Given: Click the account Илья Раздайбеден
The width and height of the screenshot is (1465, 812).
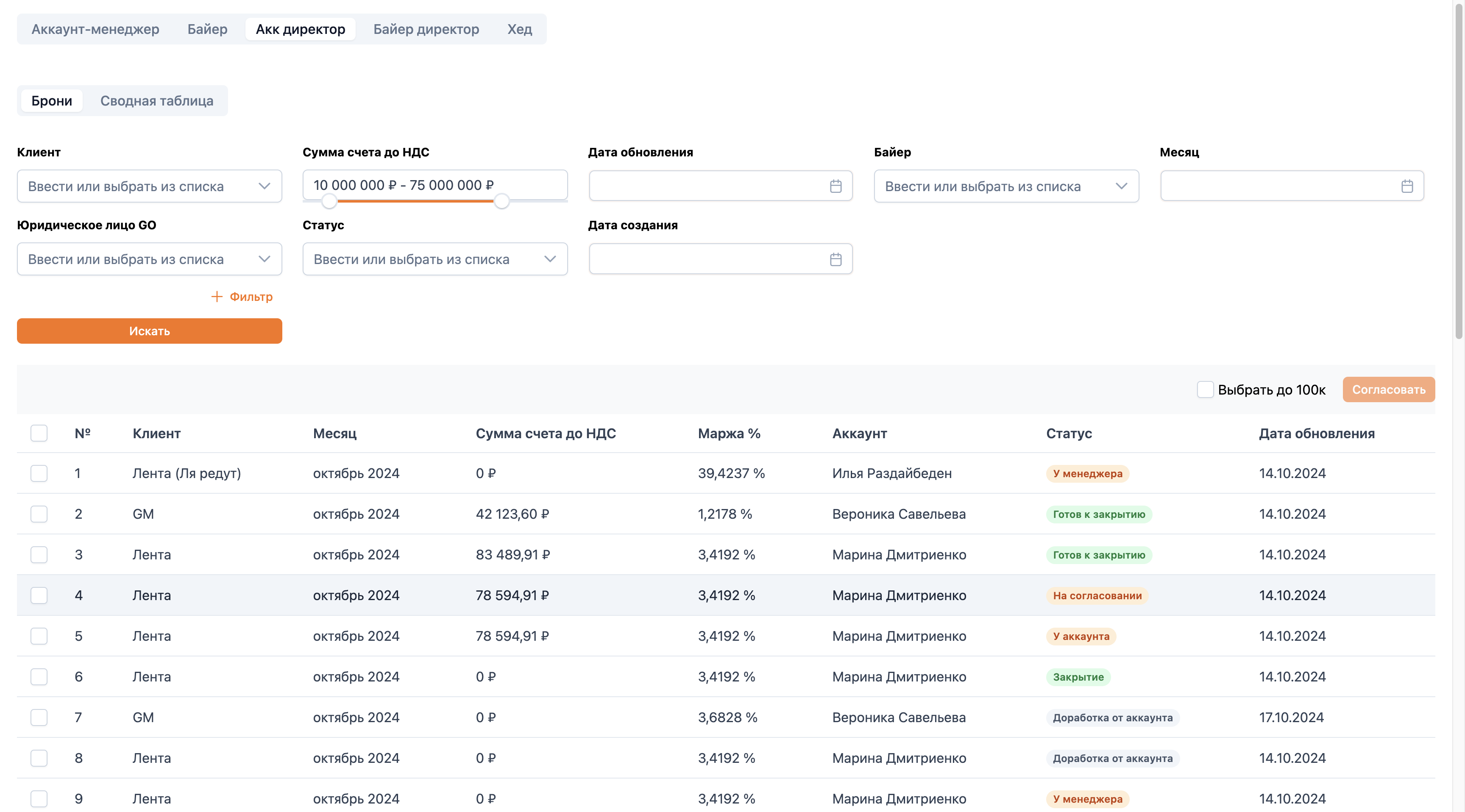Looking at the screenshot, I should pyautogui.click(x=892, y=473).
